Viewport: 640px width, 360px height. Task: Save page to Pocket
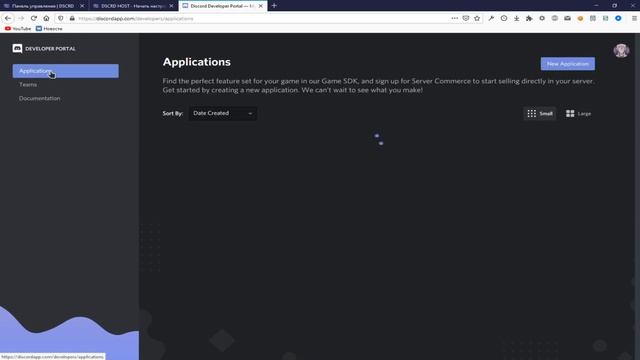point(466,18)
